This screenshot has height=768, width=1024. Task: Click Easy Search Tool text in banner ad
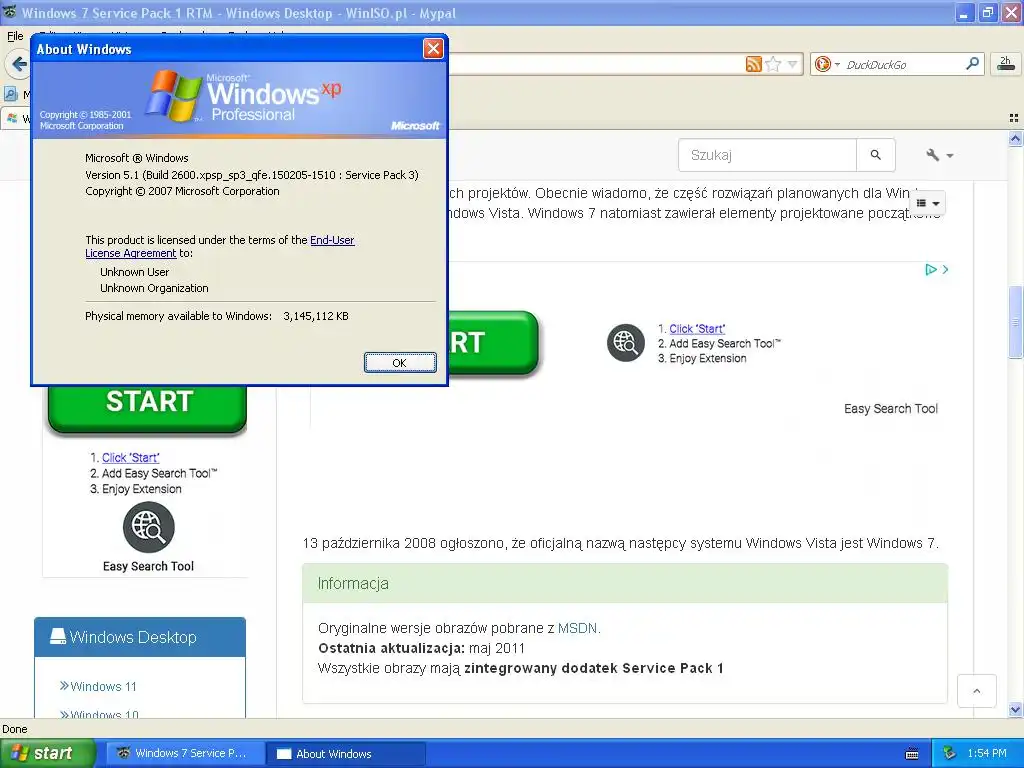891,409
